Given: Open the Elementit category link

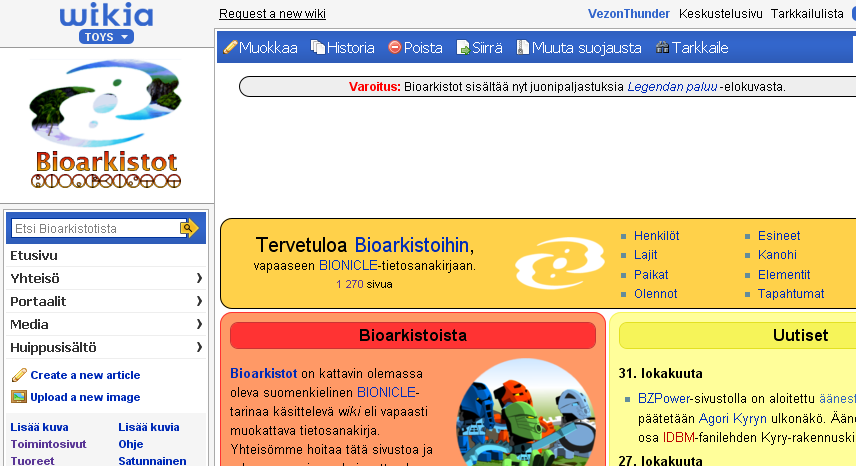Looking at the screenshot, I should click(784, 274).
